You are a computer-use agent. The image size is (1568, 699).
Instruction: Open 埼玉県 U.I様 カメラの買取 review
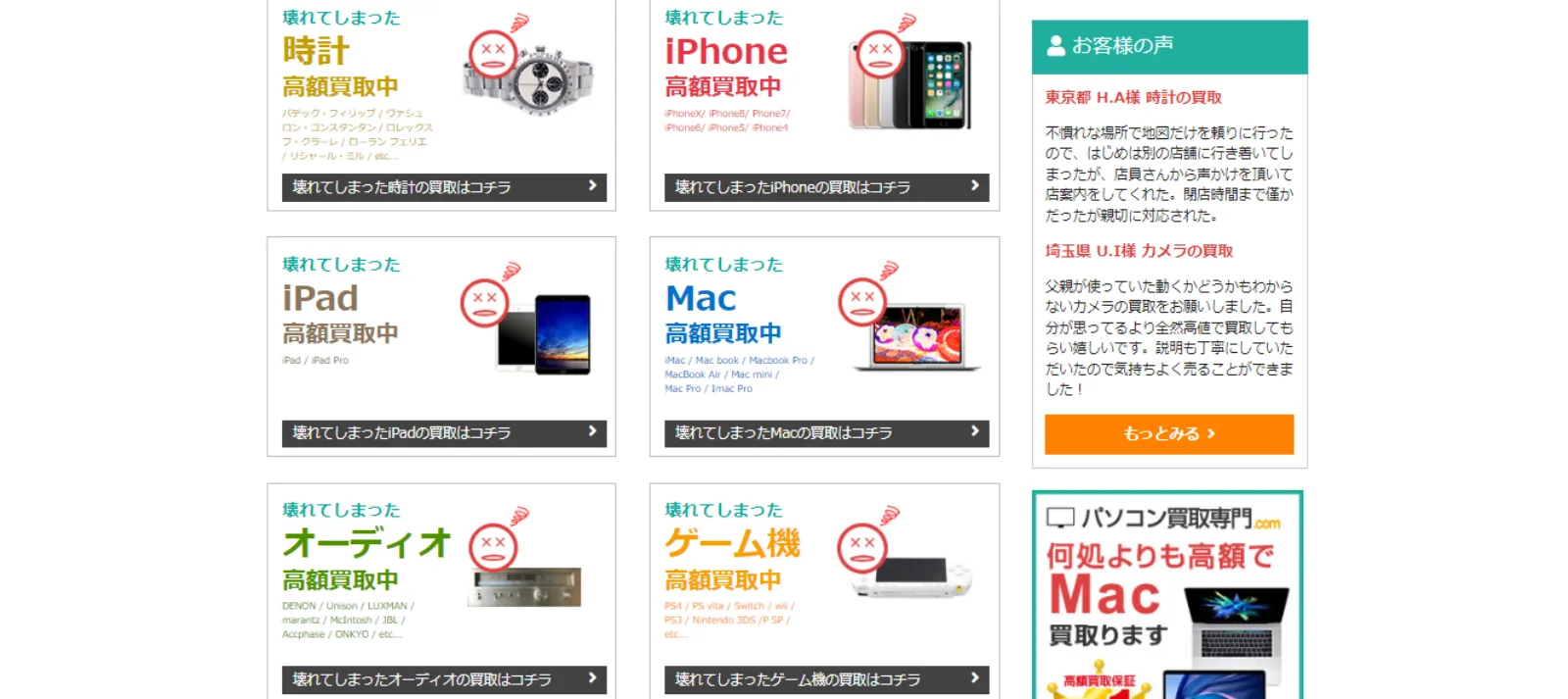click(1139, 251)
